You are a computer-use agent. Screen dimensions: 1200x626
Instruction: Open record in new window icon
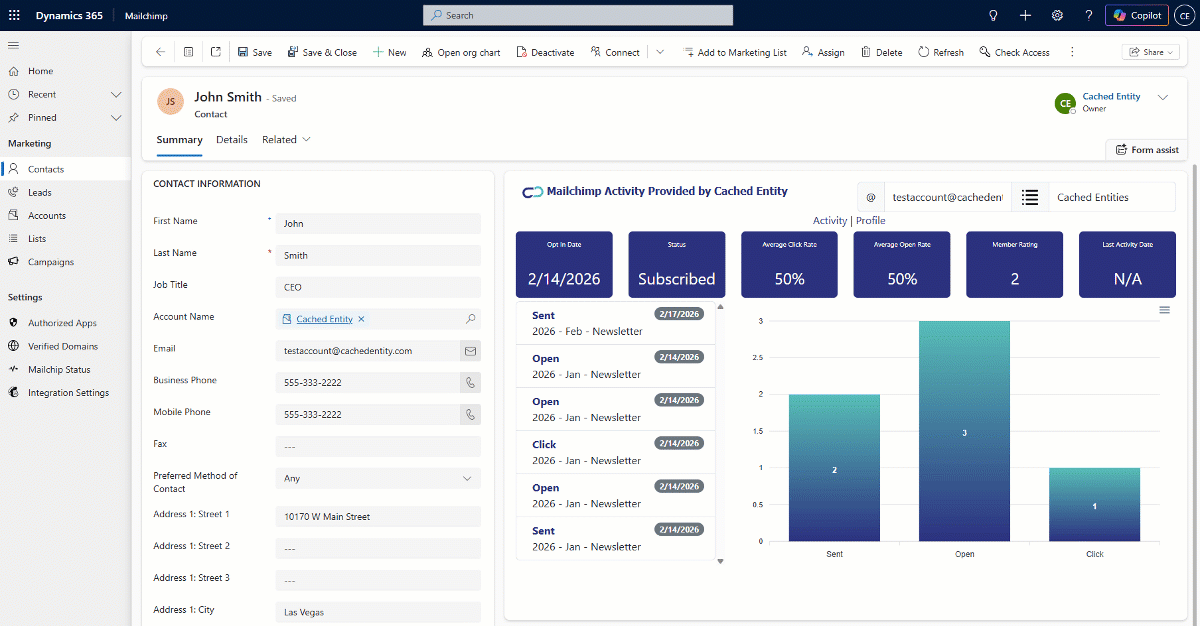click(x=215, y=52)
